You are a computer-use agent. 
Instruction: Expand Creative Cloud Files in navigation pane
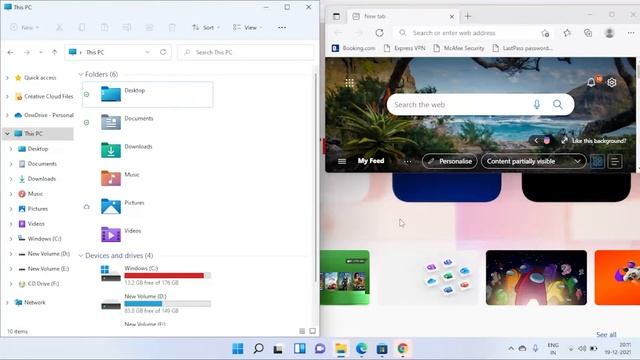coord(7,96)
